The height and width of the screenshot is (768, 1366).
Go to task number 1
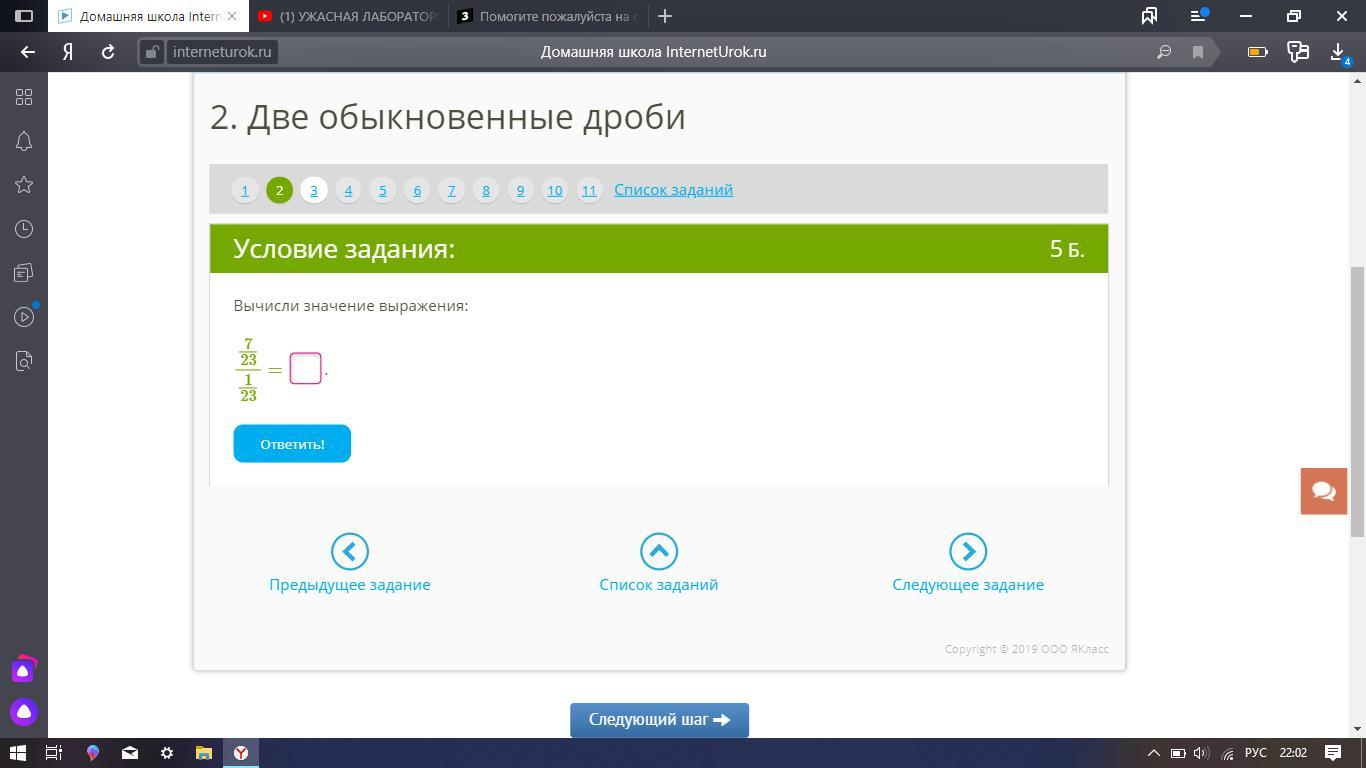(245, 190)
